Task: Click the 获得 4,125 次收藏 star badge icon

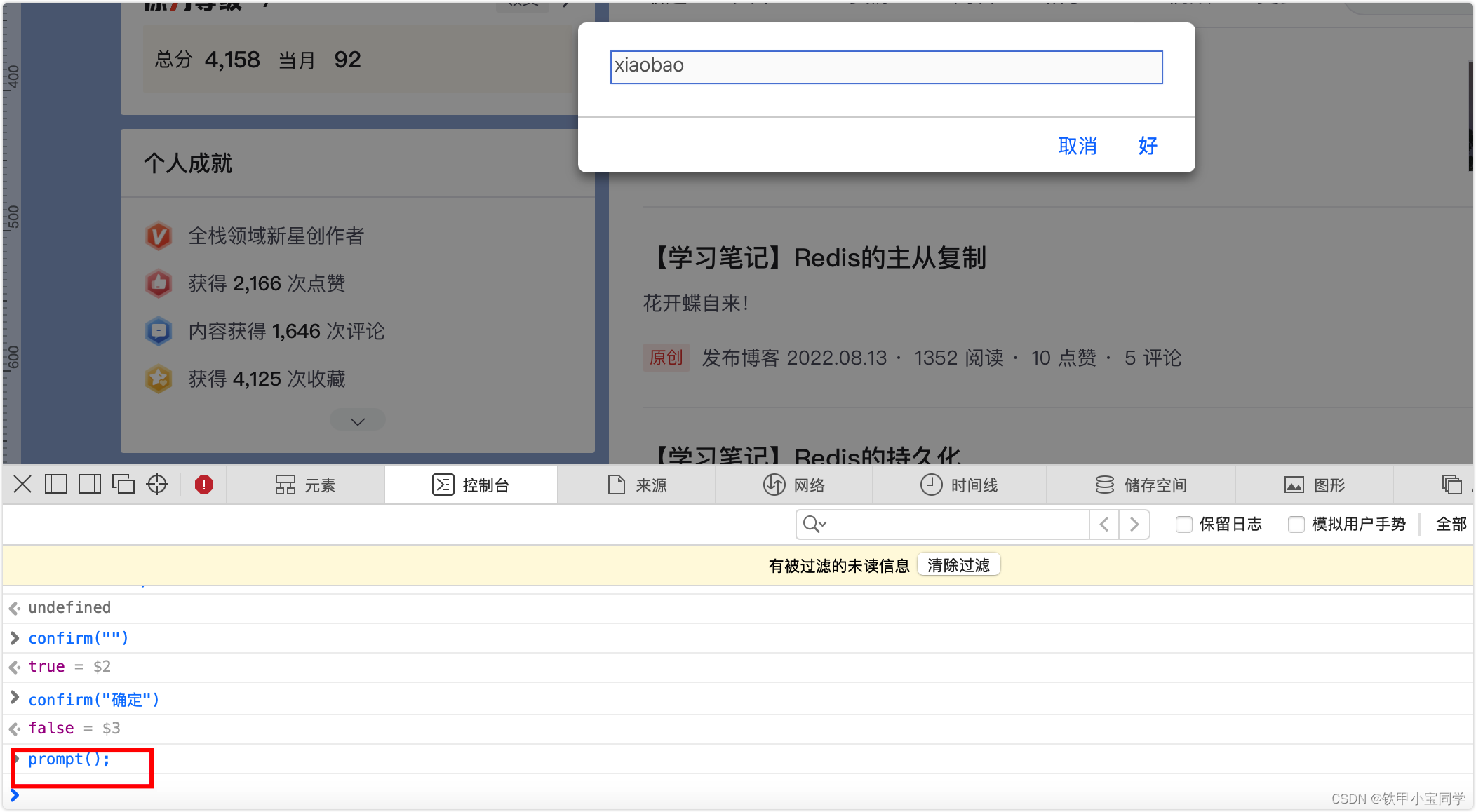Action: click(x=159, y=379)
